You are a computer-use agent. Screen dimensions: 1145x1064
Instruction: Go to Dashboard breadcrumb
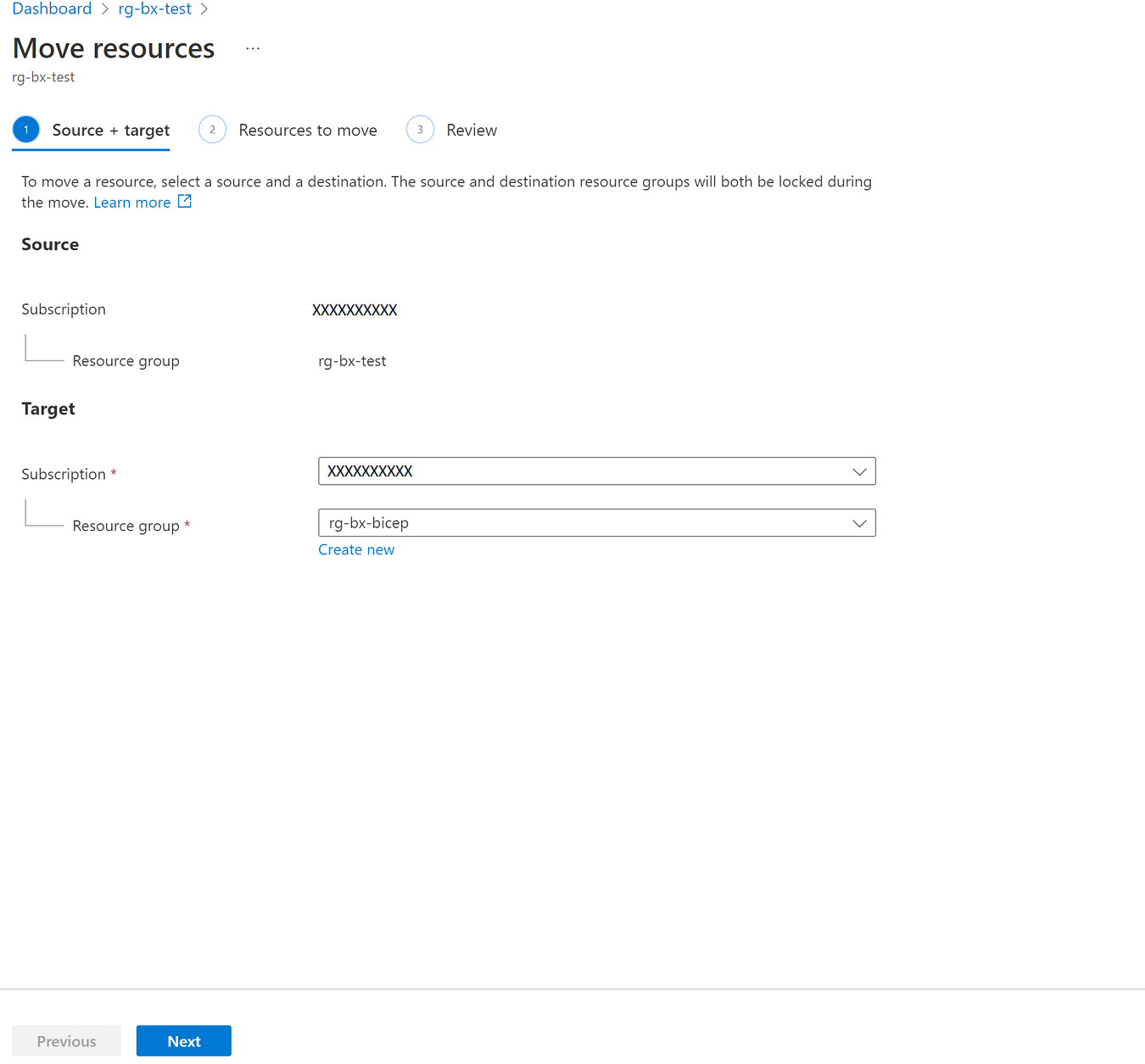[52, 8]
